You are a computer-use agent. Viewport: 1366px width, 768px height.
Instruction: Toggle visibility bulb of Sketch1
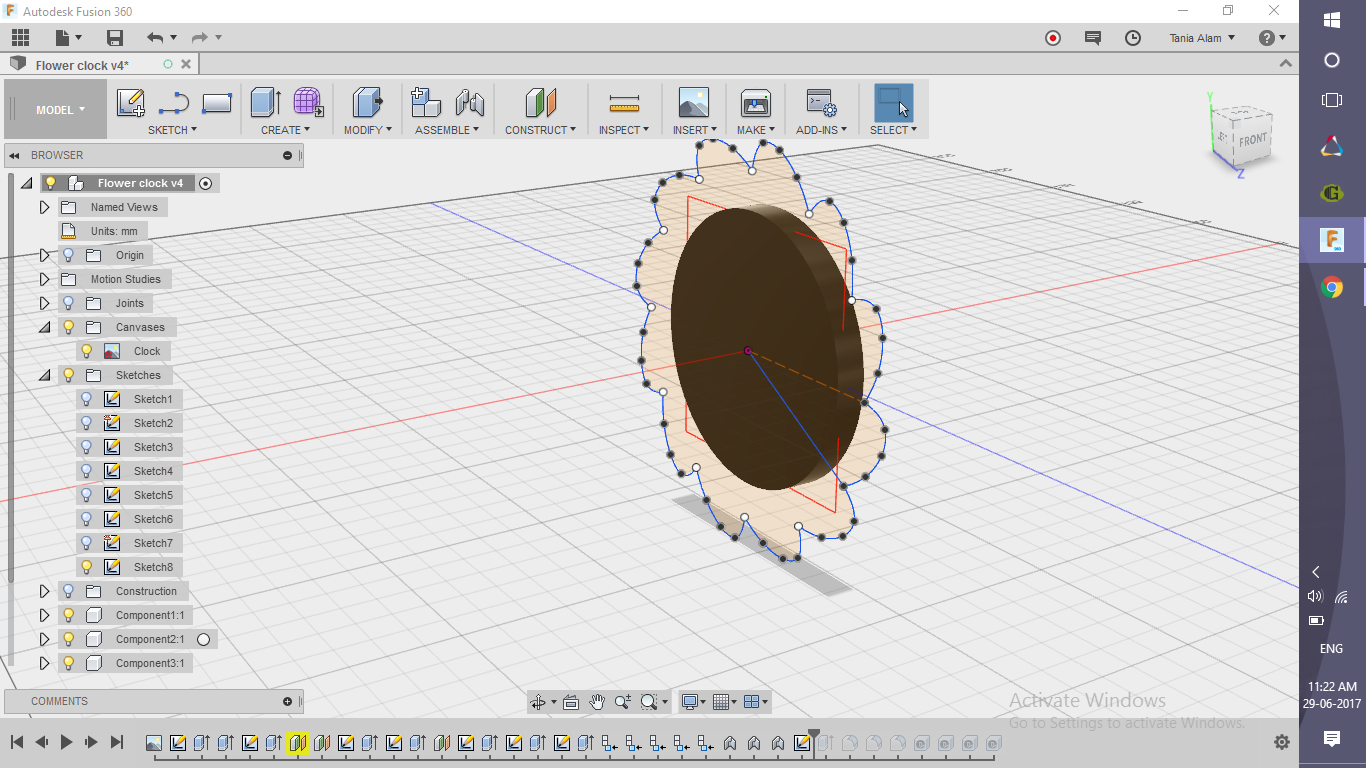[x=87, y=399]
